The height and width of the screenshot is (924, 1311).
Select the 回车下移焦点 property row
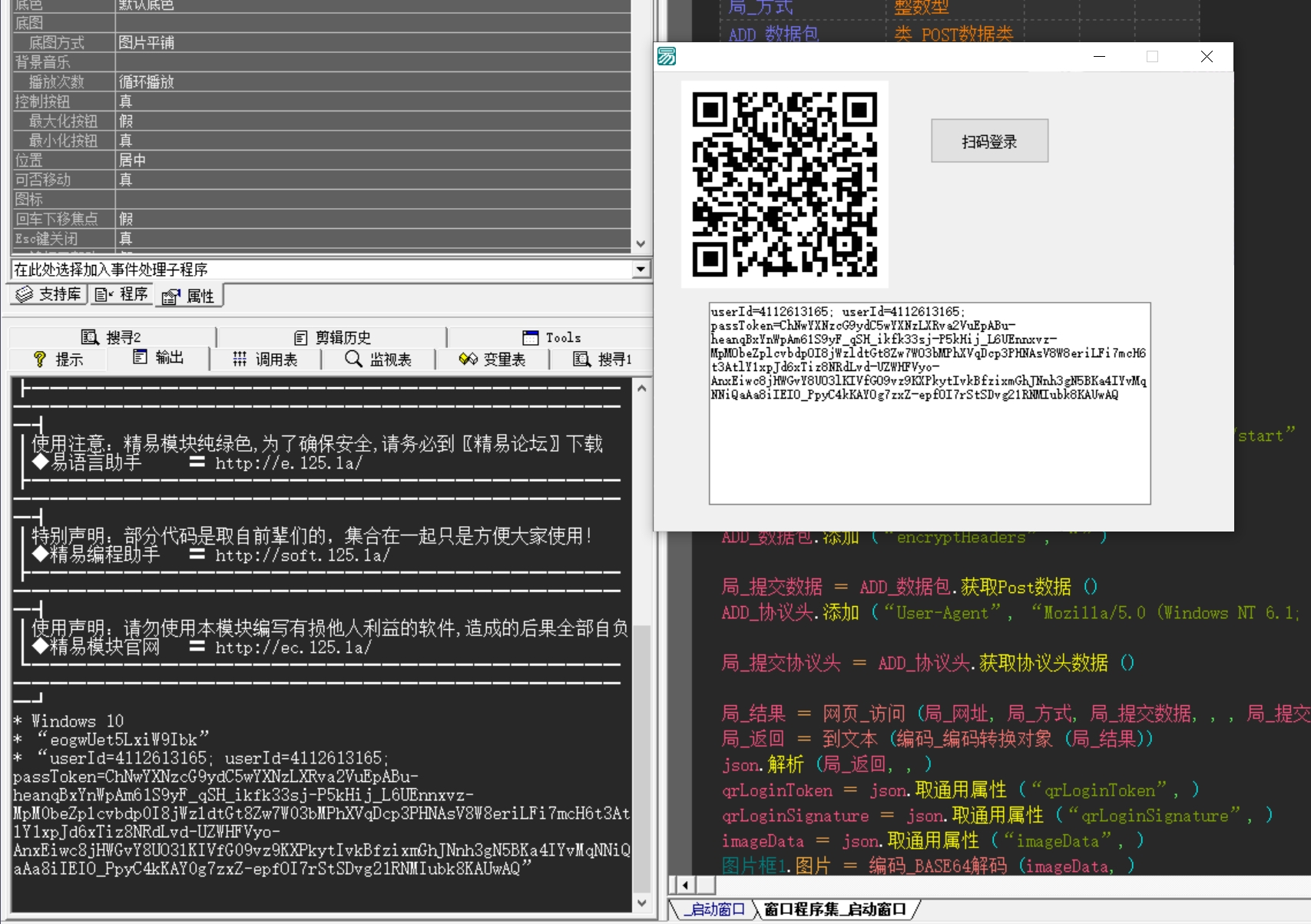pyautogui.click(x=321, y=219)
